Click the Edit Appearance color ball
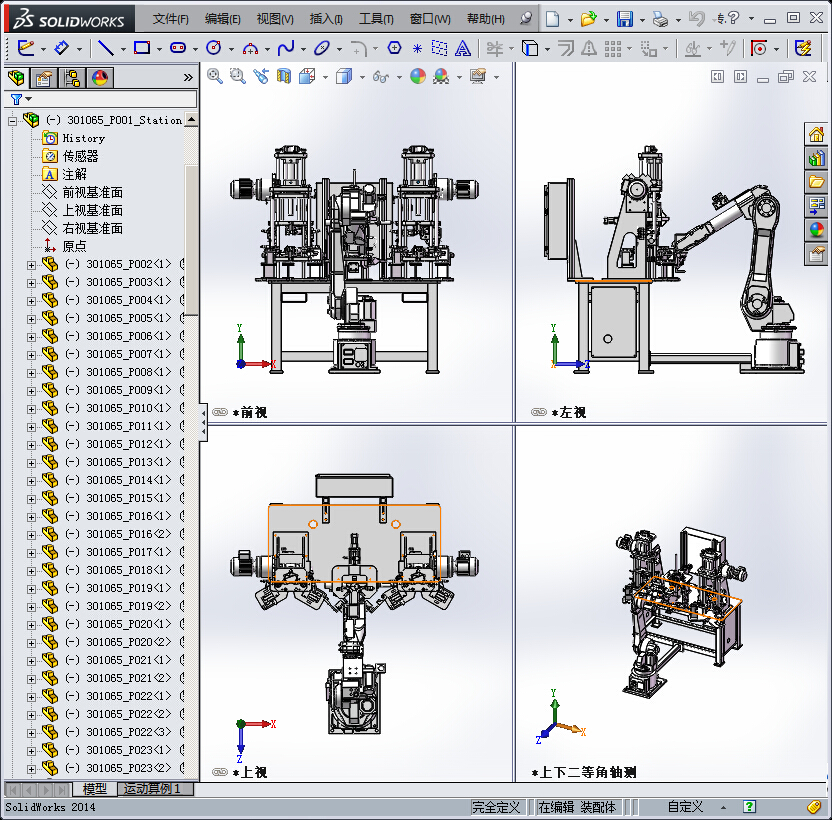The height and width of the screenshot is (820, 832). [417, 76]
